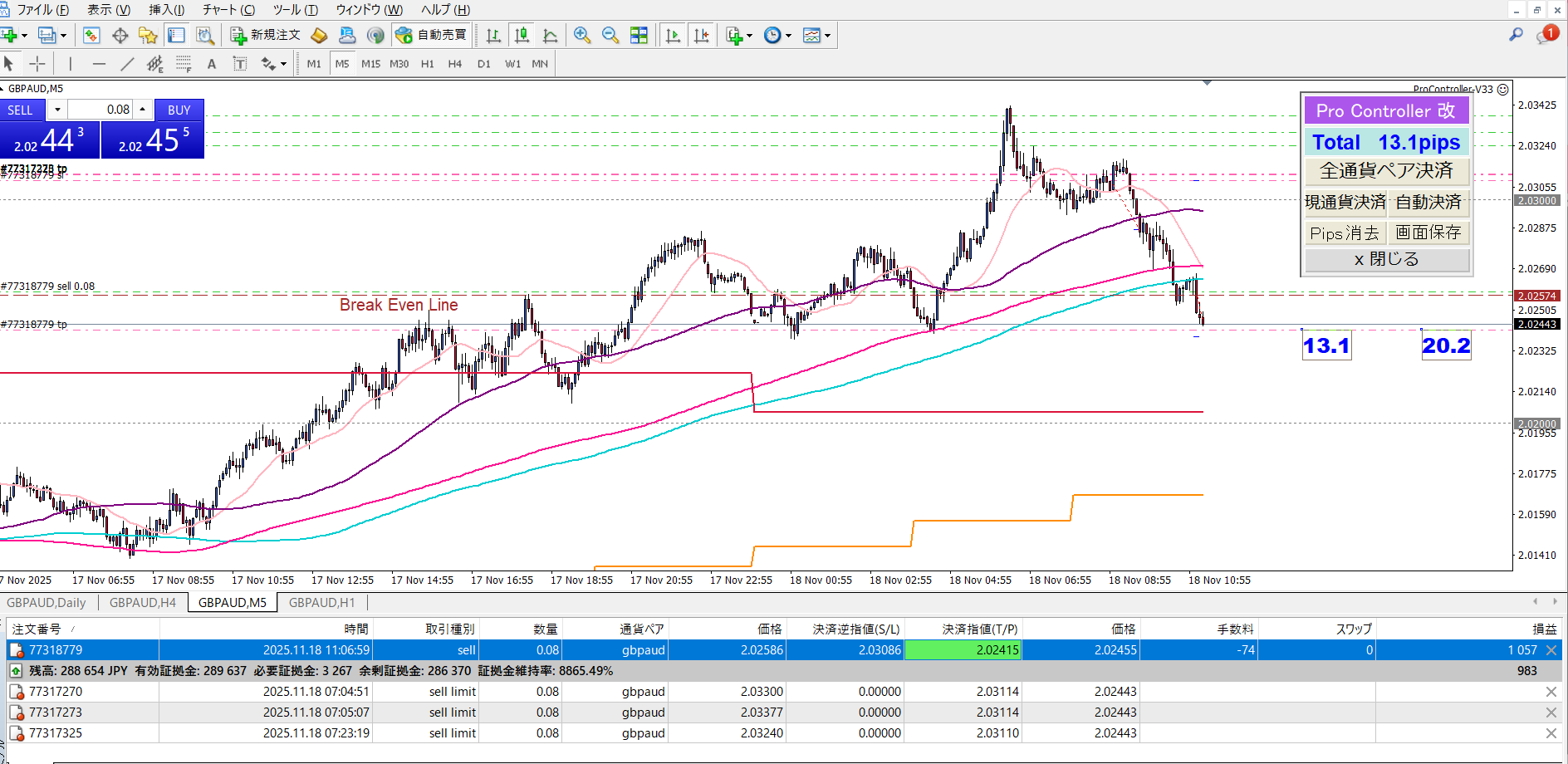Screen dimensions: 1568x764
Task: Select the Trendline drawing tool
Action: click(x=127, y=64)
